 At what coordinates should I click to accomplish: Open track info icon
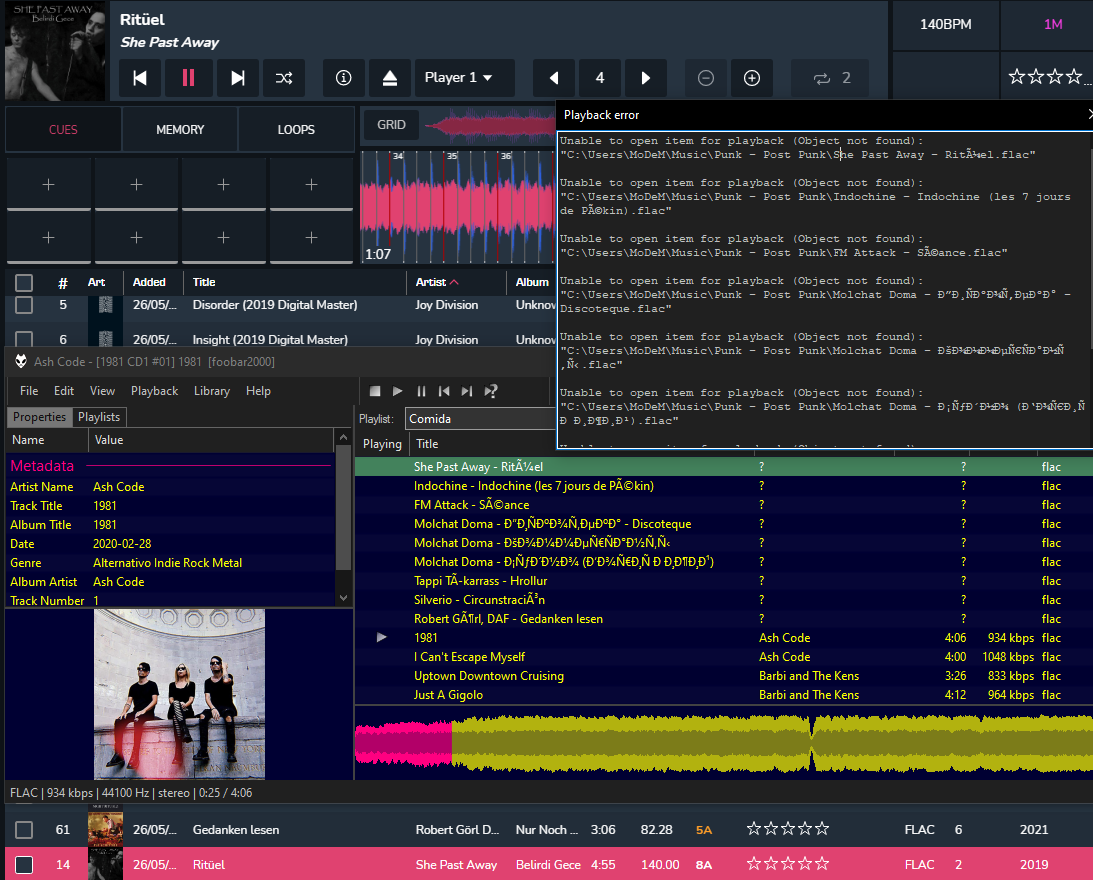[344, 78]
